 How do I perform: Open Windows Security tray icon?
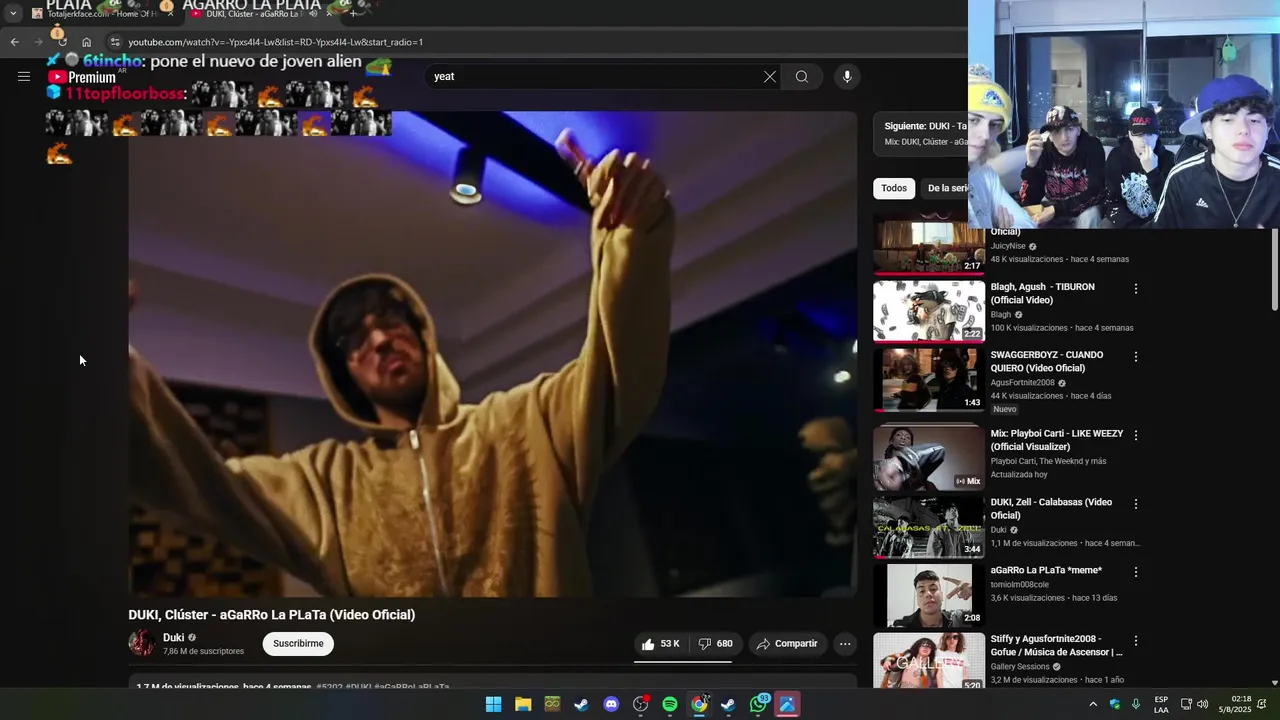click(x=1115, y=704)
